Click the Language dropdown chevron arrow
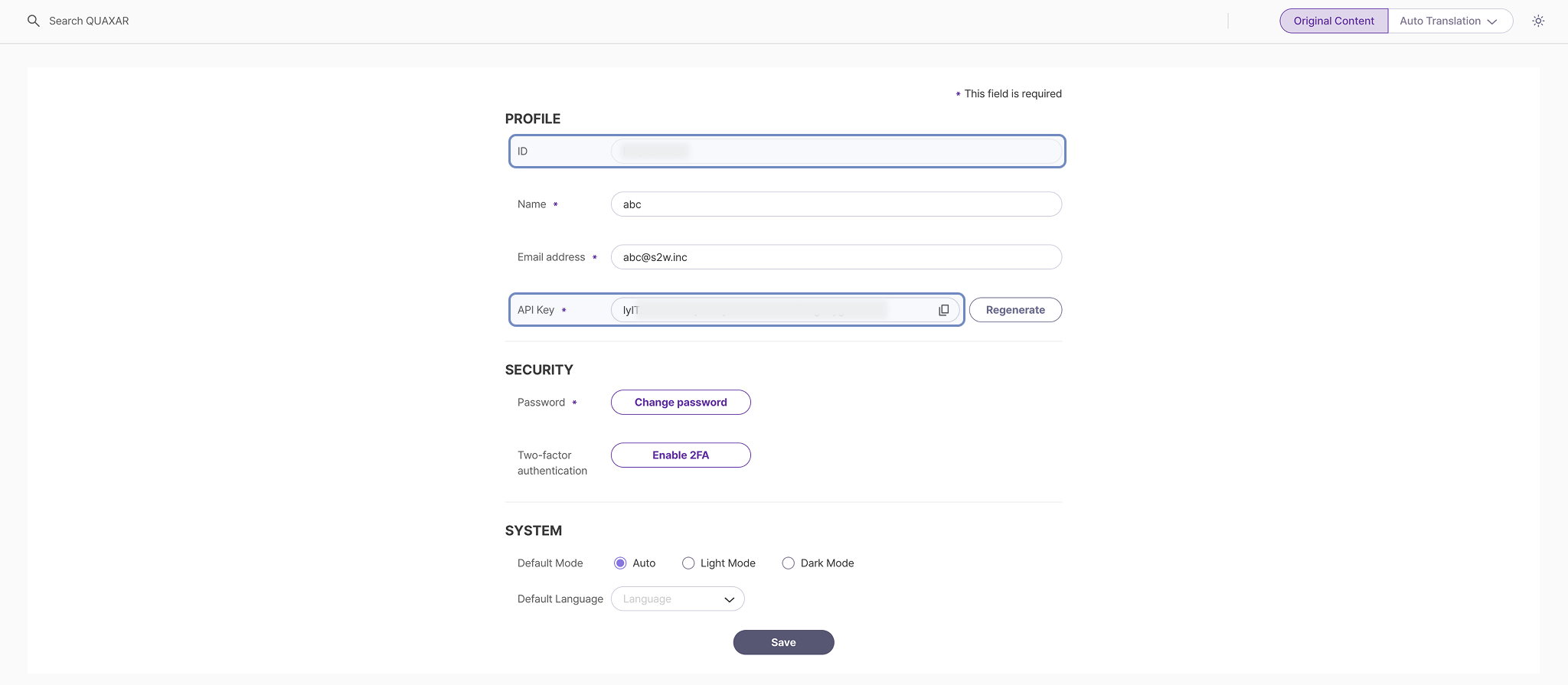The height and width of the screenshot is (685, 1568). pyautogui.click(x=729, y=599)
